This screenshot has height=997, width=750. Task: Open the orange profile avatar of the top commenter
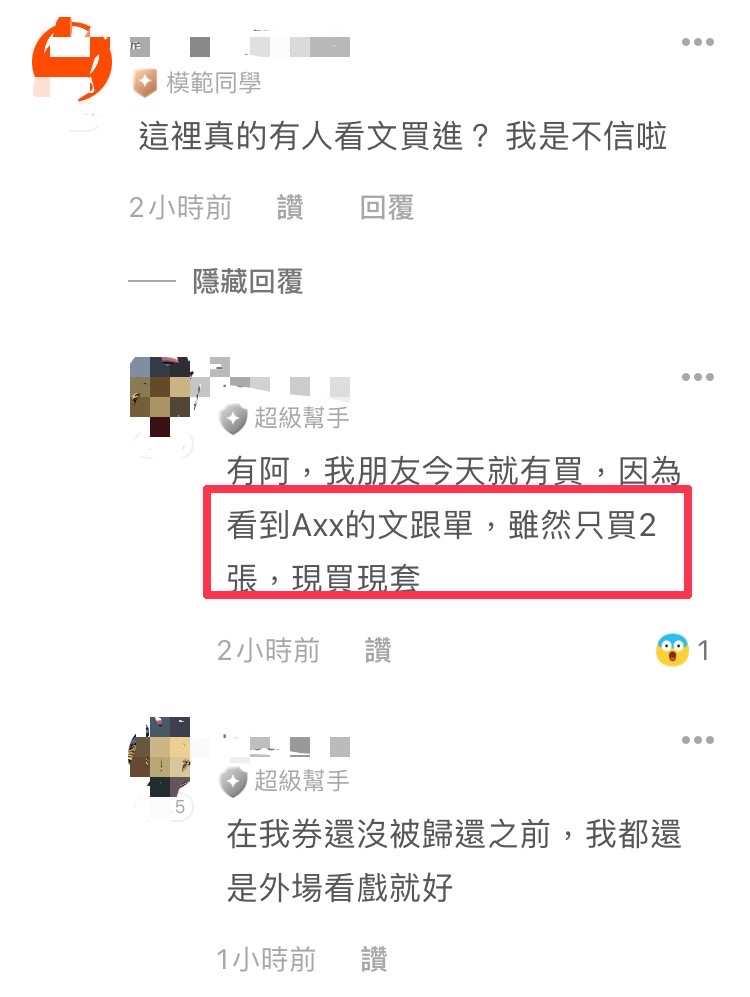click(72, 60)
